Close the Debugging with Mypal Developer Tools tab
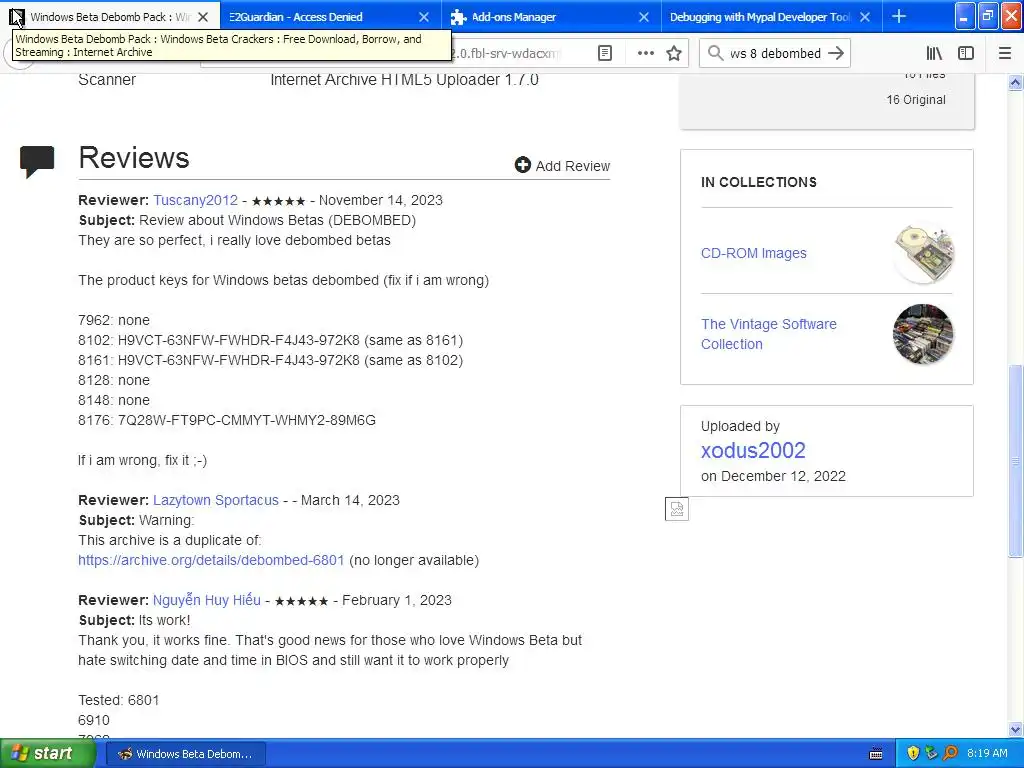Screen dimensions: 1024x768 (865, 17)
